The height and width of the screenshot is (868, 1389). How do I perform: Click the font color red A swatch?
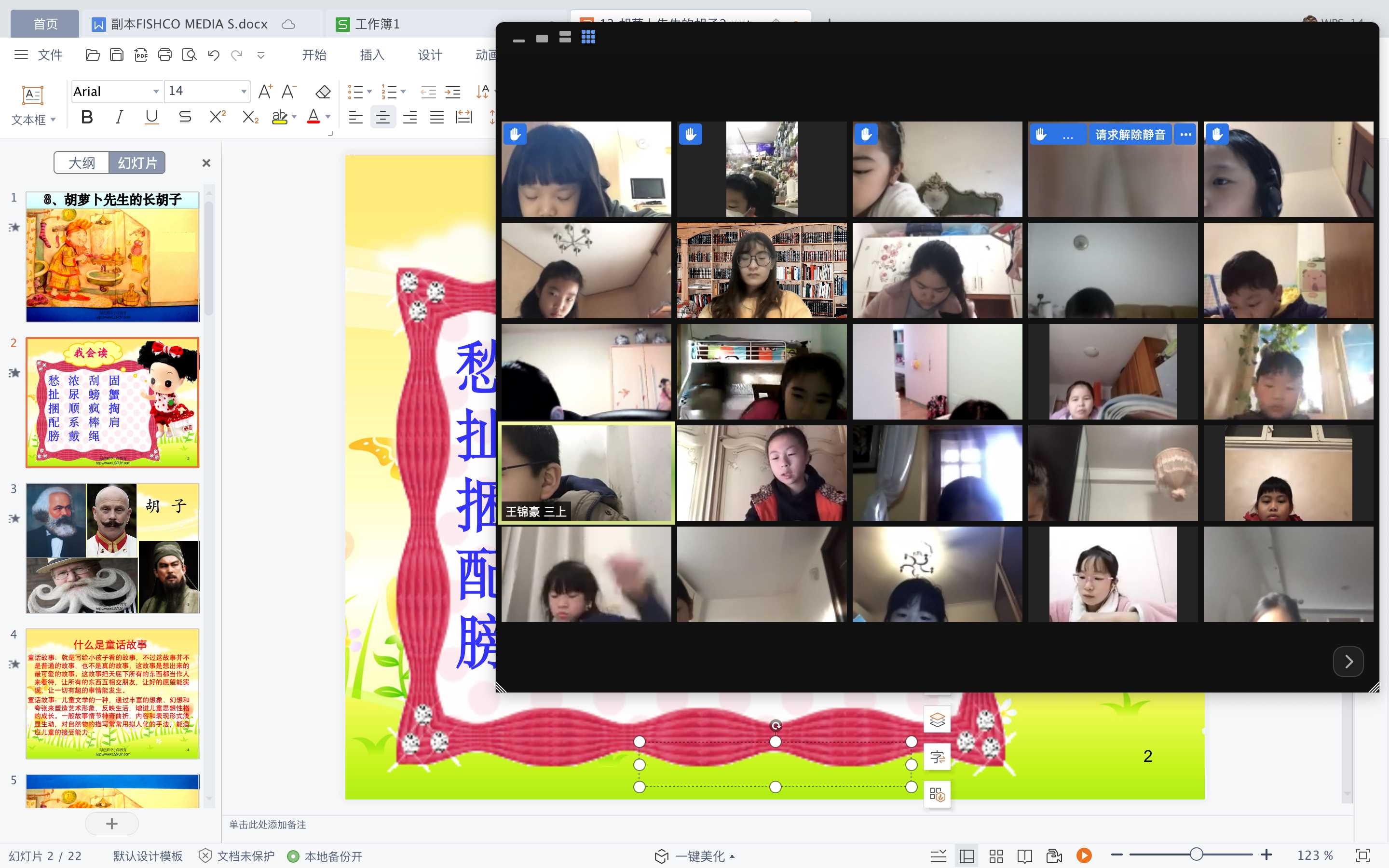[x=313, y=117]
